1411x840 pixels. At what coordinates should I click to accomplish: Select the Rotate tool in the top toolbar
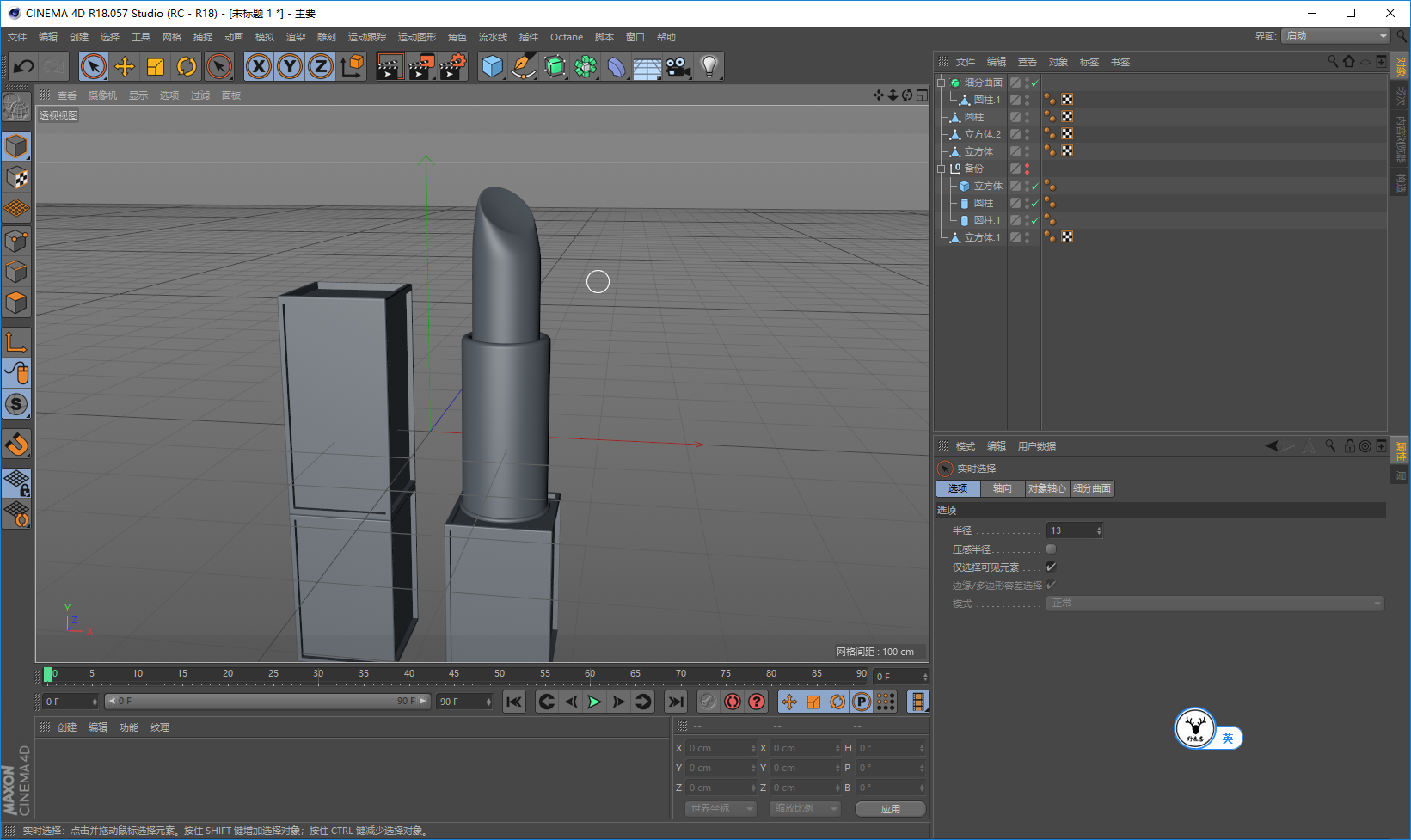click(x=187, y=66)
